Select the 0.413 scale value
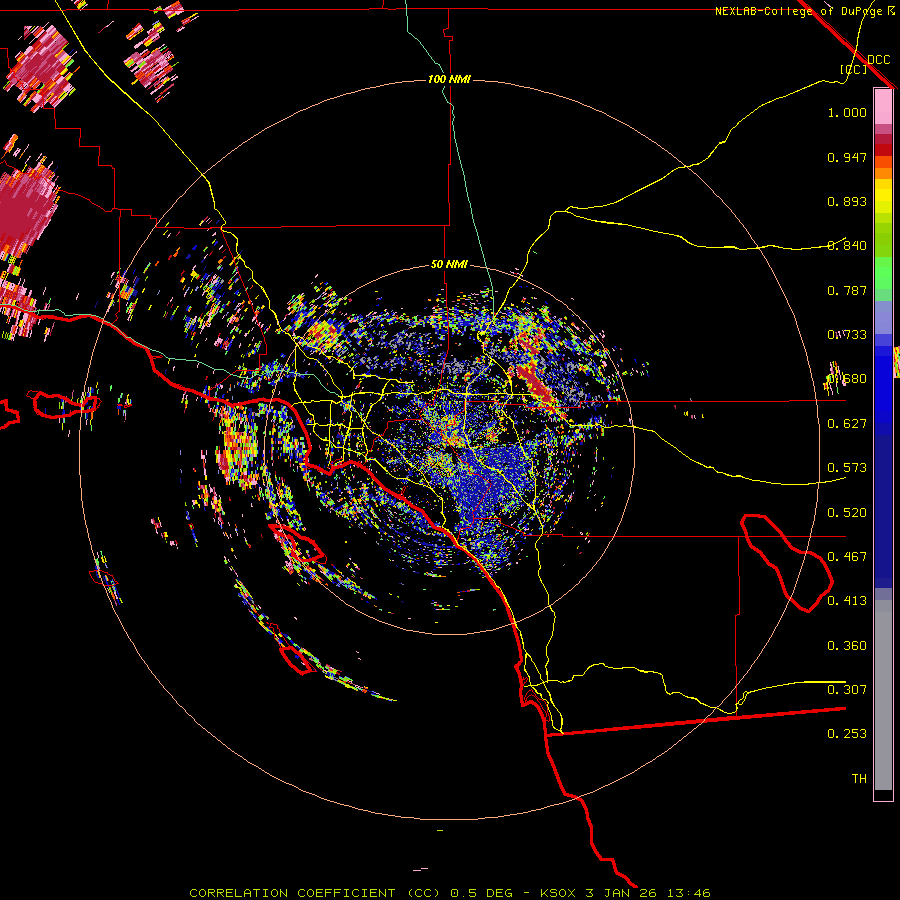 tap(847, 601)
